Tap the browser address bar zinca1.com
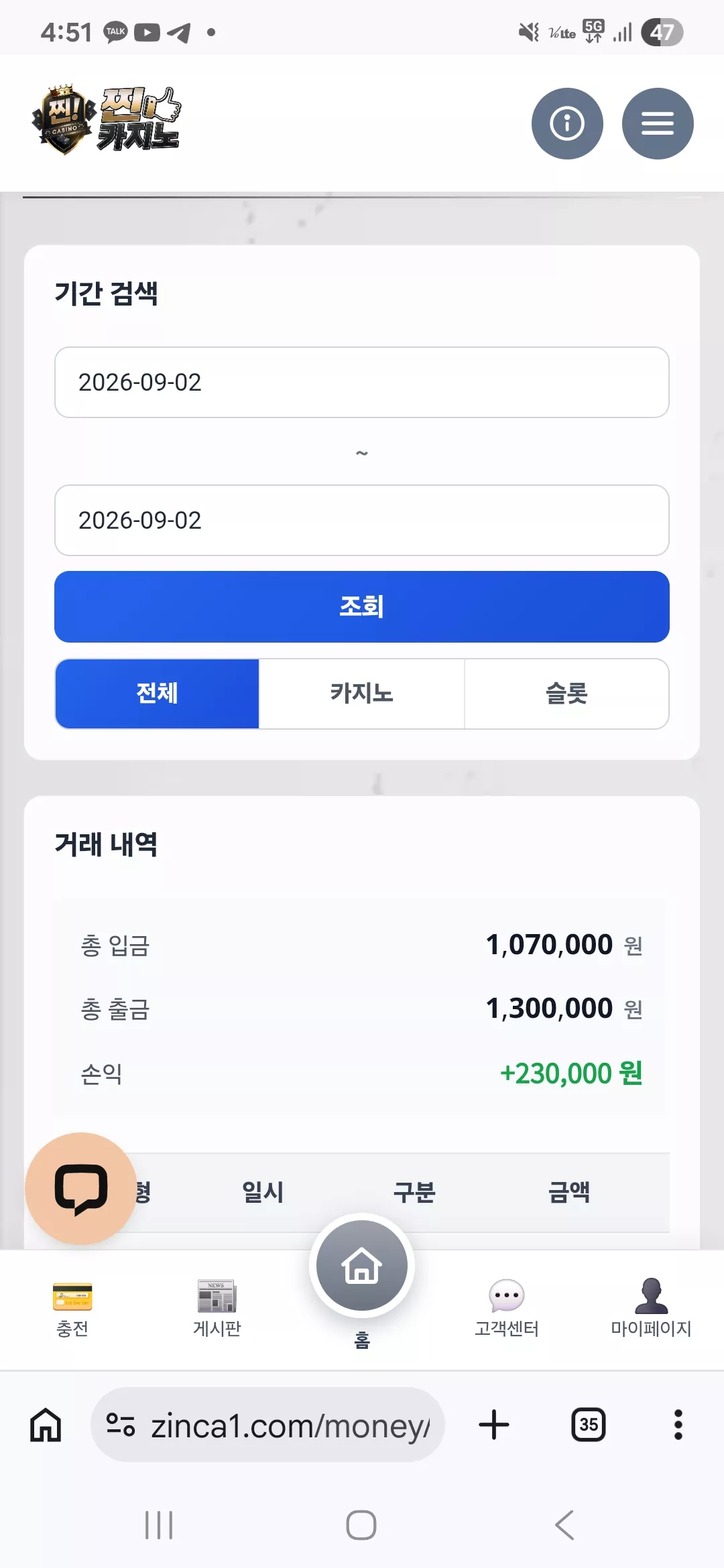This screenshot has height=1568, width=724. (x=267, y=1425)
